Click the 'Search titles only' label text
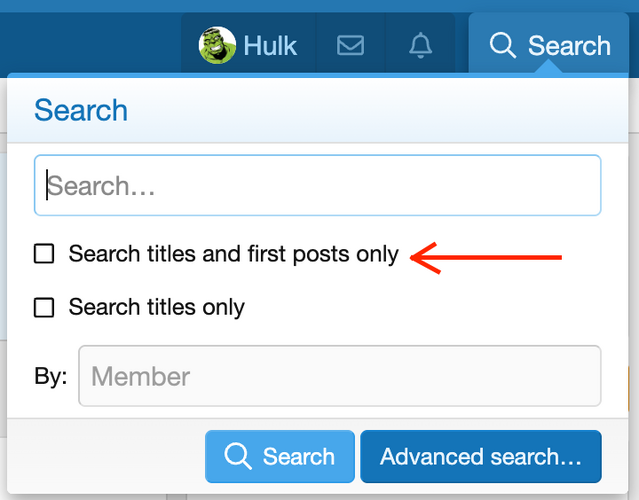 (x=156, y=307)
